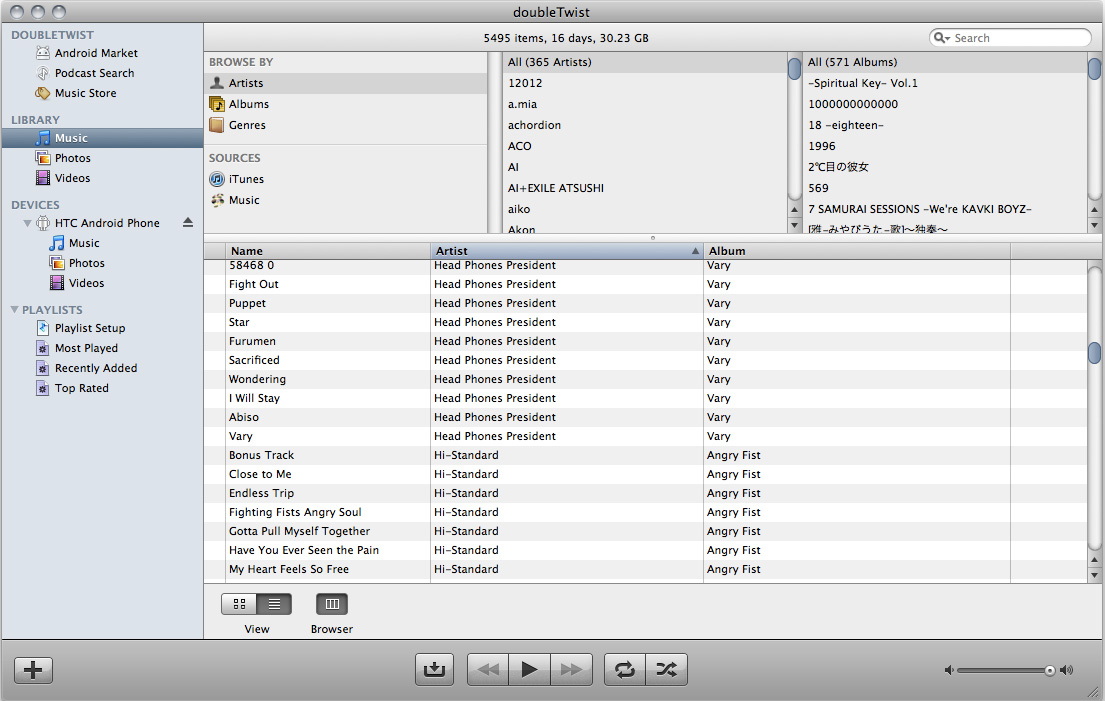Image resolution: width=1105 pixels, height=701 pixels.
Task: Click the mute speaker icon
Action: point(949,670)
